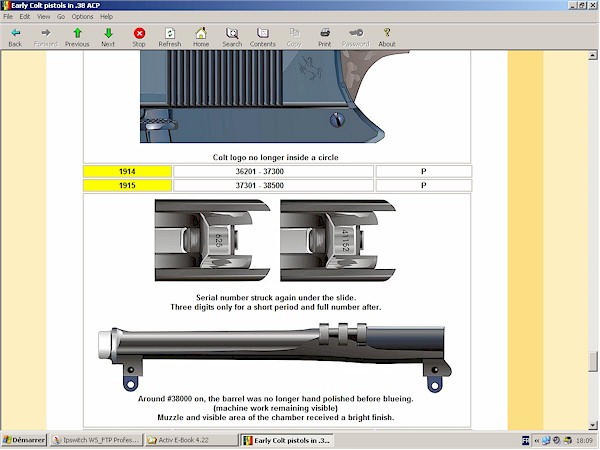Click the 1915 yellow year cell

(x=127, y=186)
